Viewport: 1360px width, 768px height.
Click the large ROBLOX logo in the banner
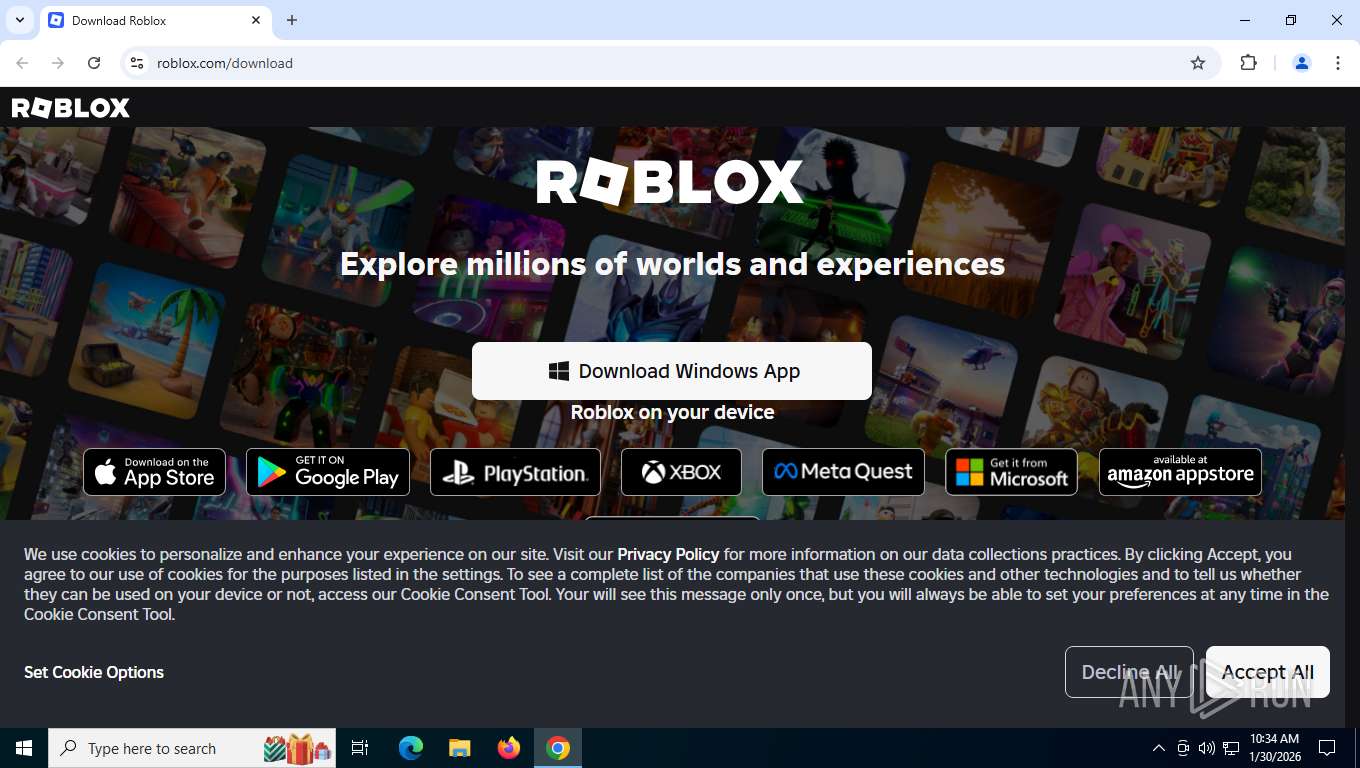point(670,183)
